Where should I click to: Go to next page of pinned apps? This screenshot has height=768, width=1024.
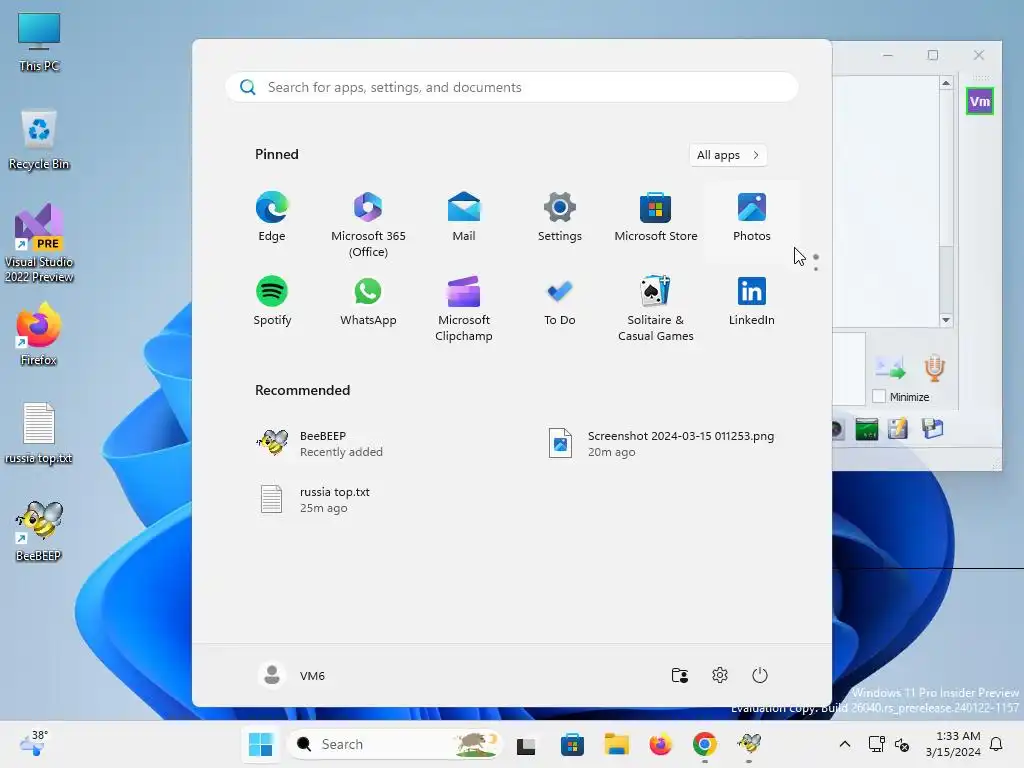click(x=816, y=268)
